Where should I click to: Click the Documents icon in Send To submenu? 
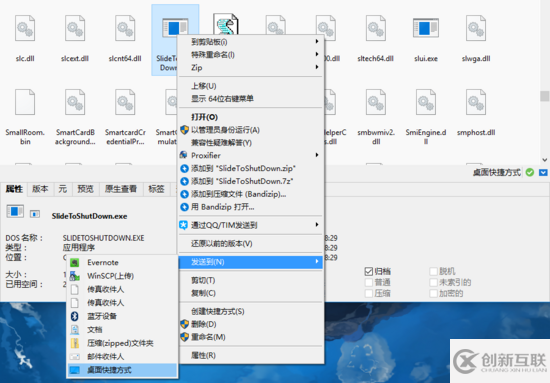(74, 330)
